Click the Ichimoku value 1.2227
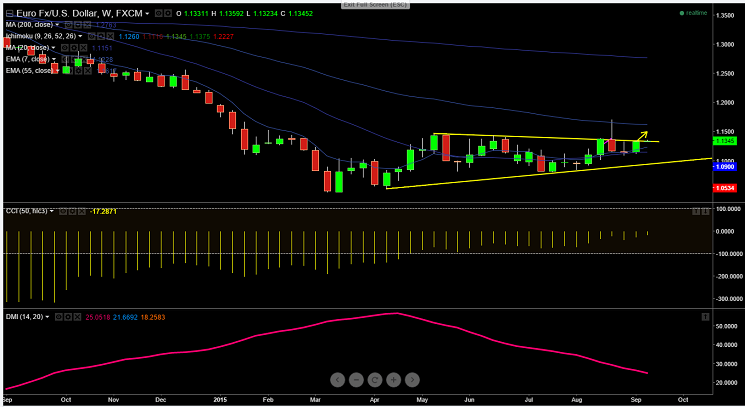Viewport: 745px width, 407px height. 224,37
